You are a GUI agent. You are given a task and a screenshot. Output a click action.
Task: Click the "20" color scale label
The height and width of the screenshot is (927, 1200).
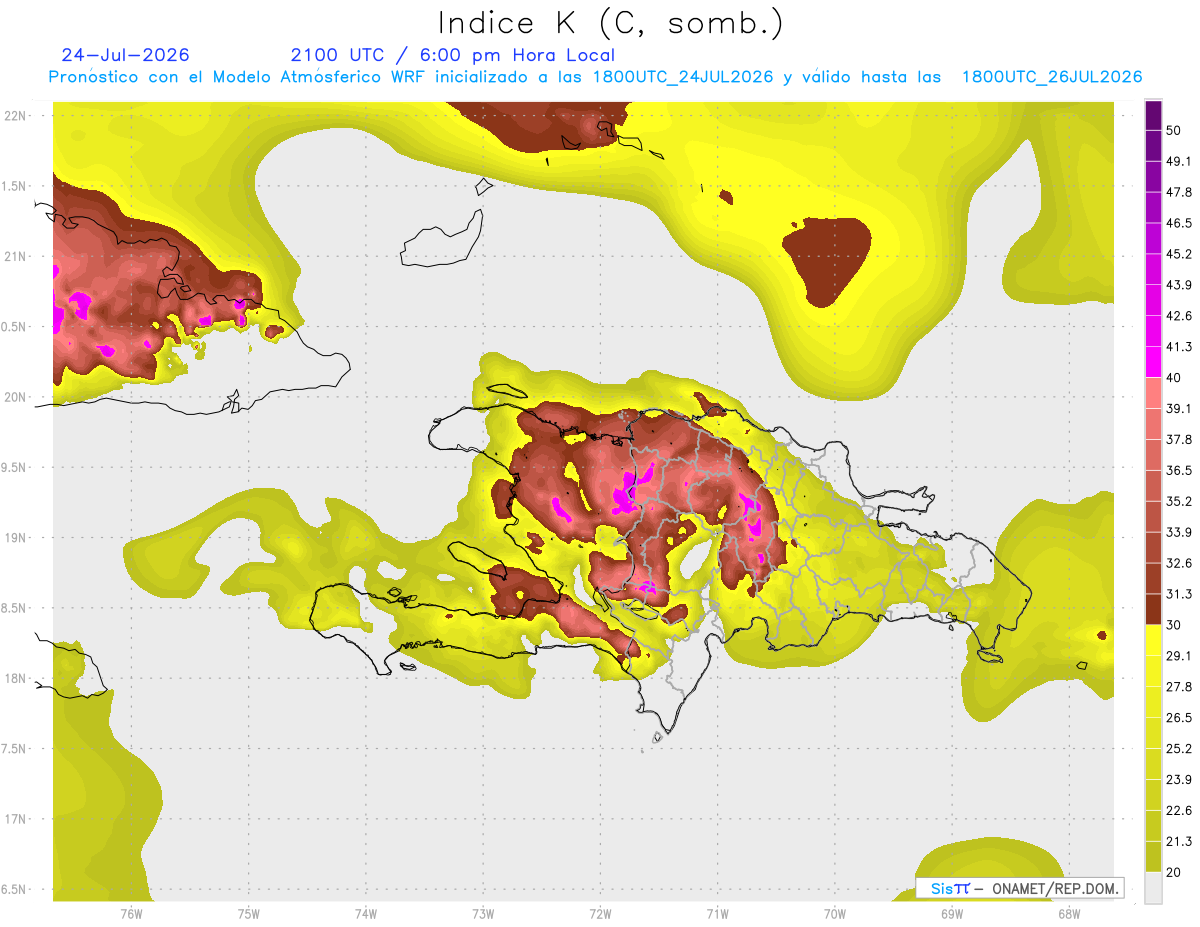1174,872
